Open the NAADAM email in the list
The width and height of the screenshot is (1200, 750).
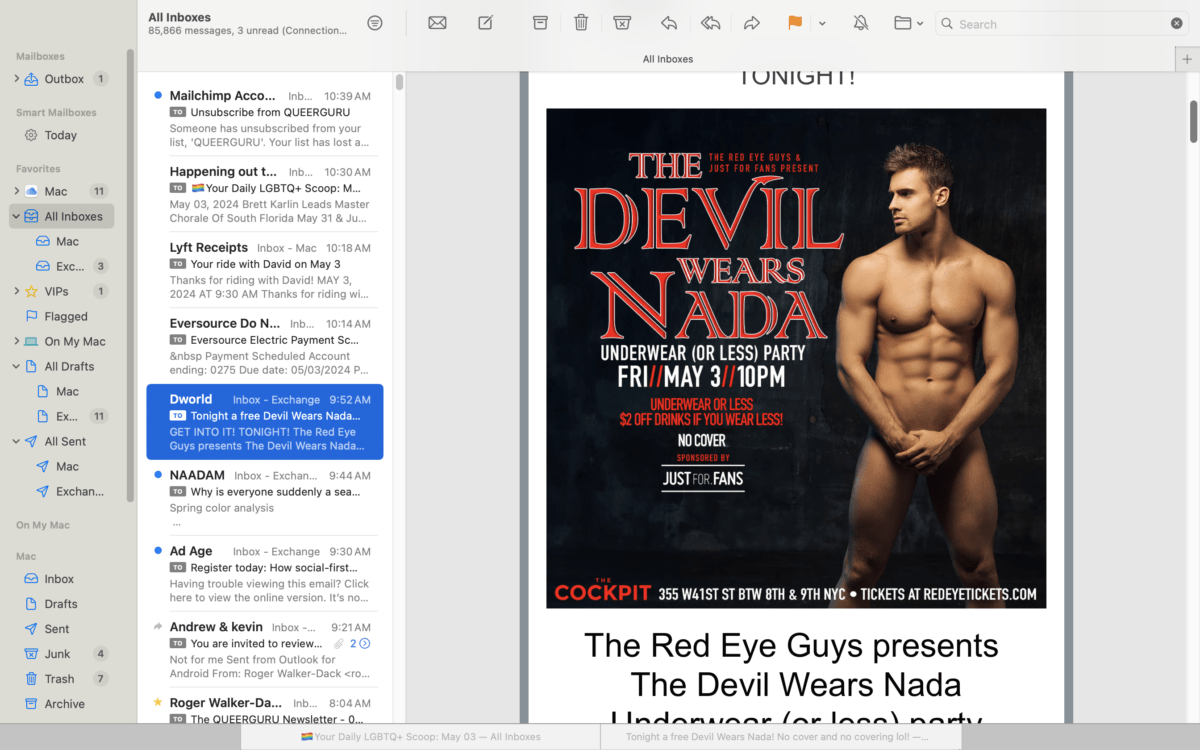(265, 498)
